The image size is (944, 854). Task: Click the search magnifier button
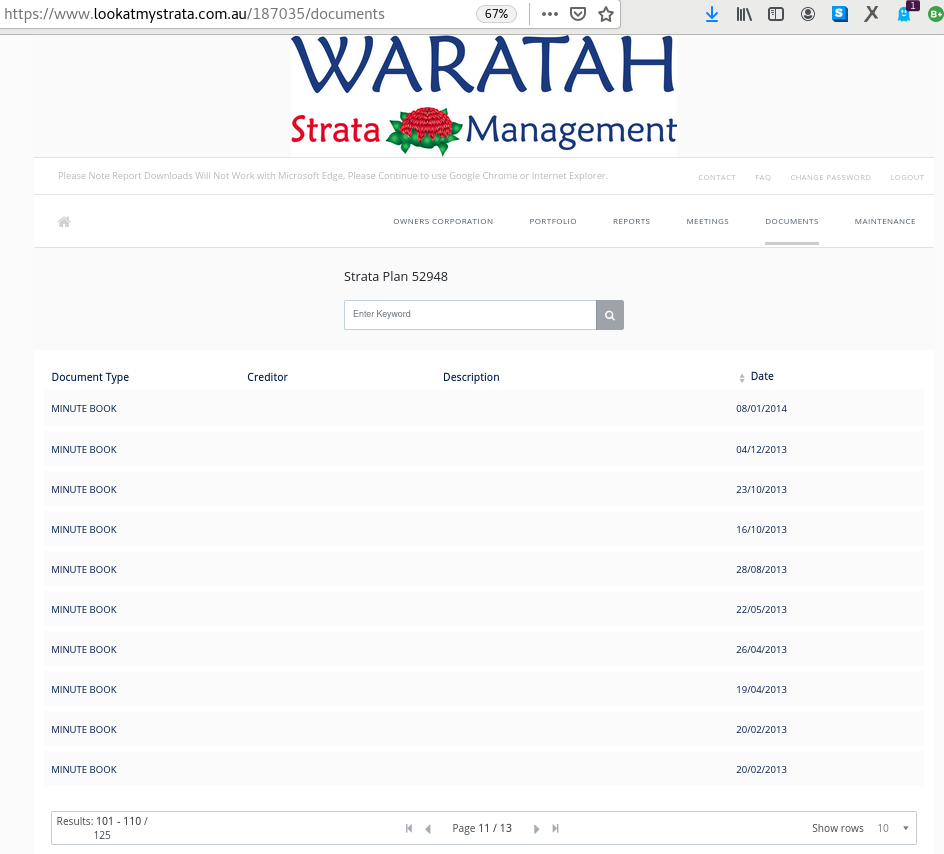[610, 315]
